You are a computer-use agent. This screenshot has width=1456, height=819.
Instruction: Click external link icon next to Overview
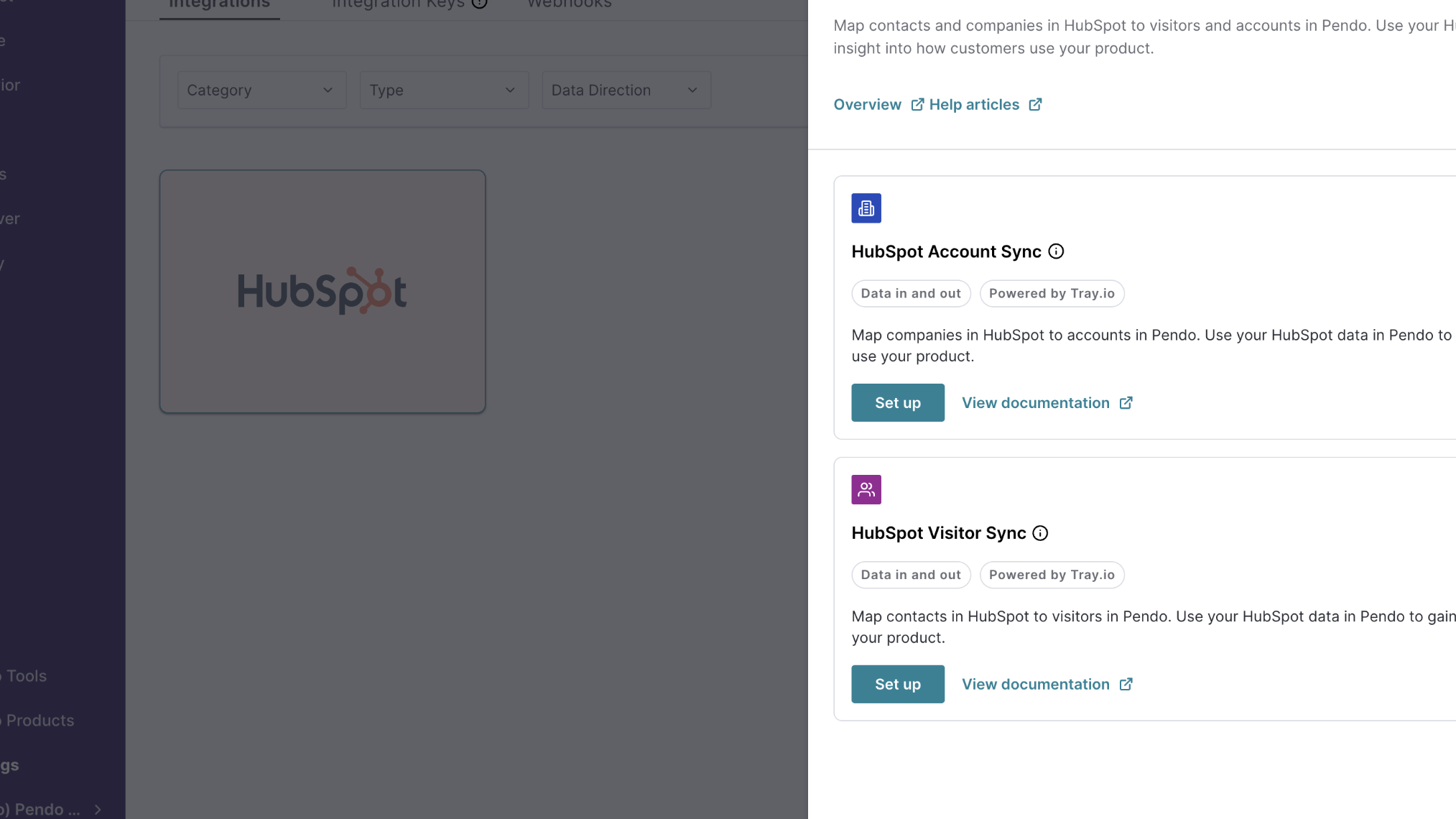click(917, 105)
